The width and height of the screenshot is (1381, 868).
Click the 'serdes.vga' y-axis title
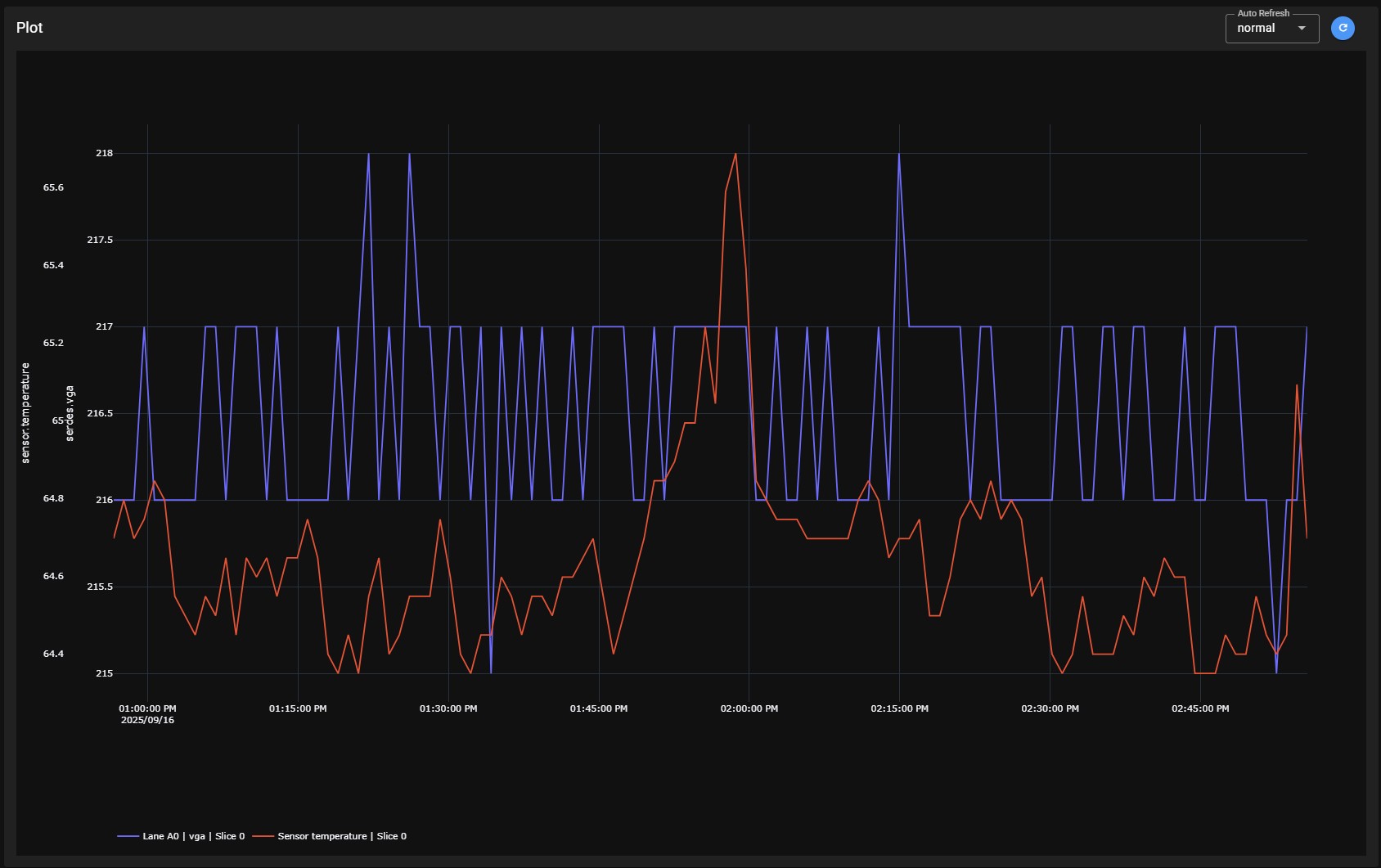click(70, 413)
